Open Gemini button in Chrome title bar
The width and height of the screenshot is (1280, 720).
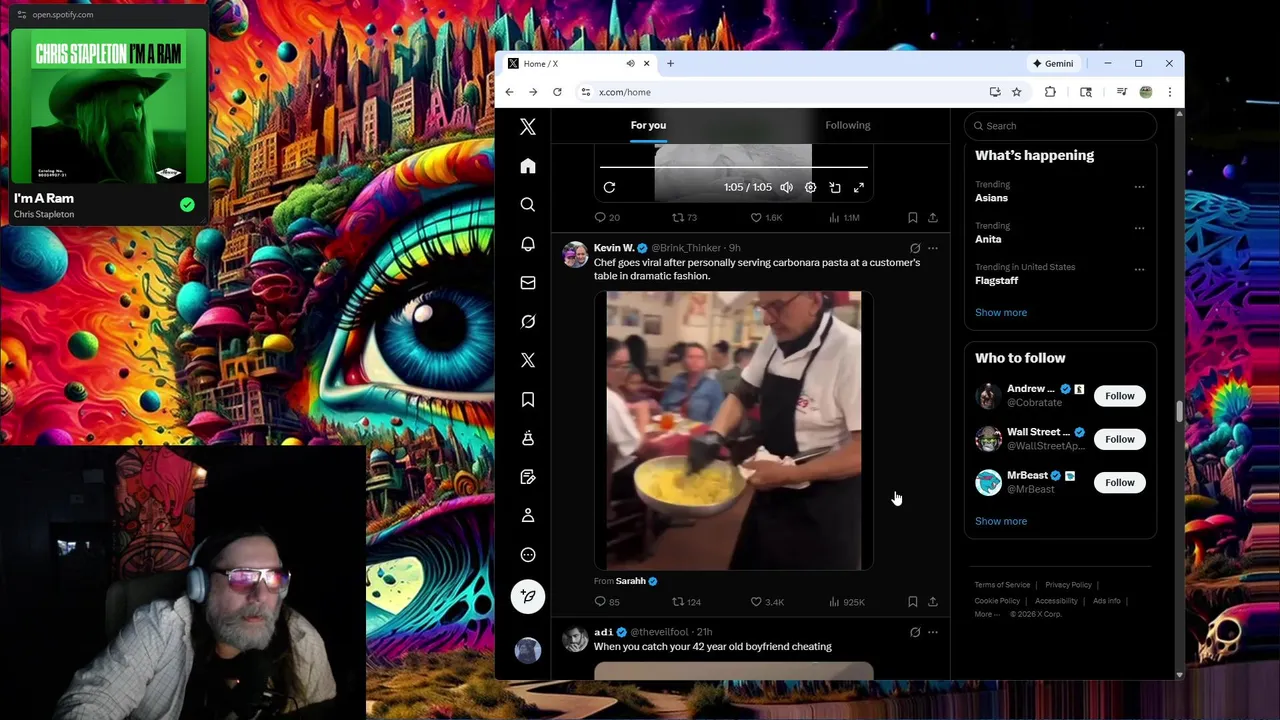[1053, 63]
